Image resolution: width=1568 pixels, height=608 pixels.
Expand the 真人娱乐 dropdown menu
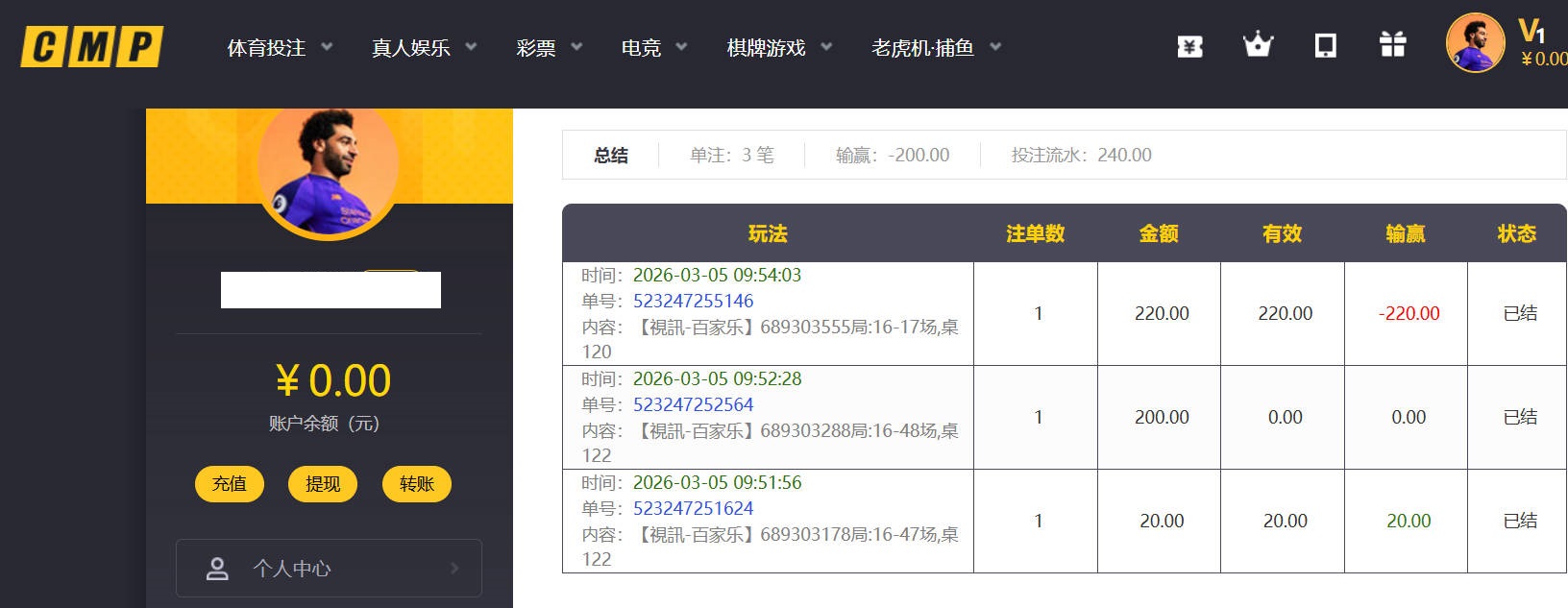click(x=471, y=47)
